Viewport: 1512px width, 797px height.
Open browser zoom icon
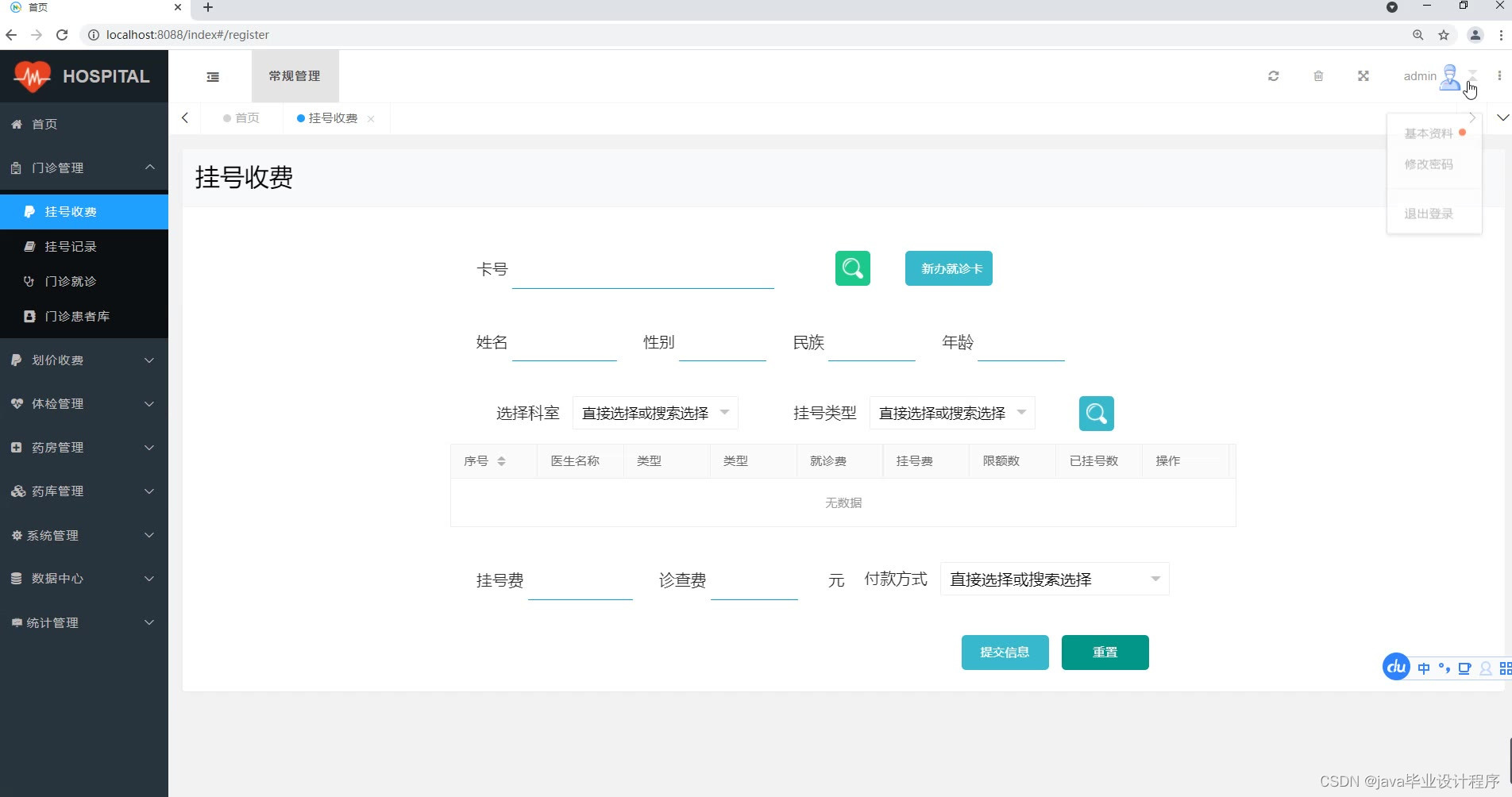coord(1418,35)
